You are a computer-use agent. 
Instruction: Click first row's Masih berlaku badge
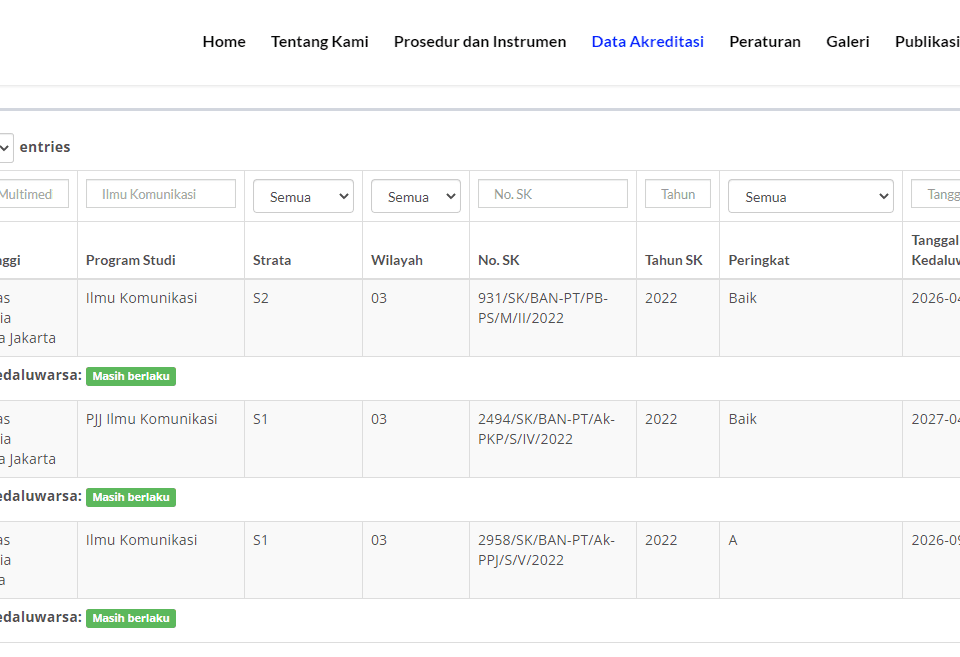coord(131,377)
